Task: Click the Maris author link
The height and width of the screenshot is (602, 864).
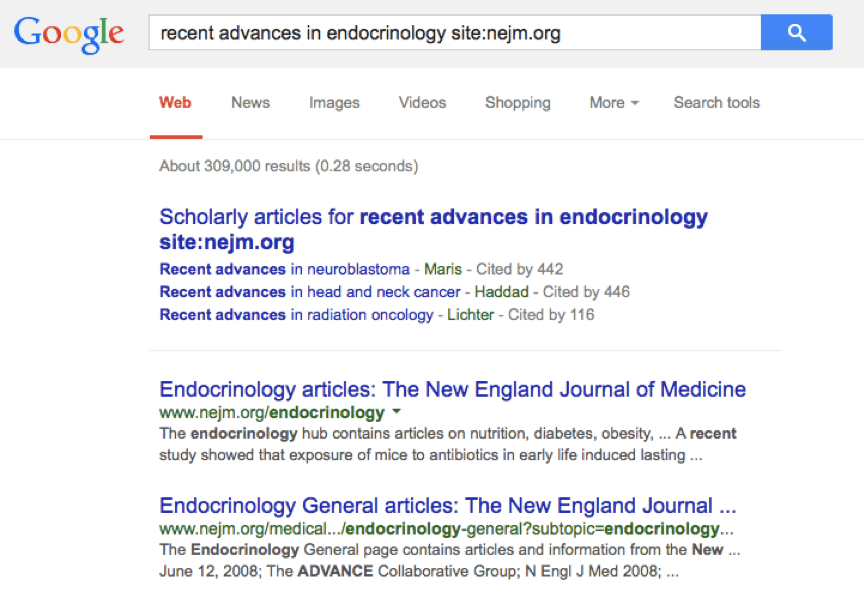Action: pos(442,269)
